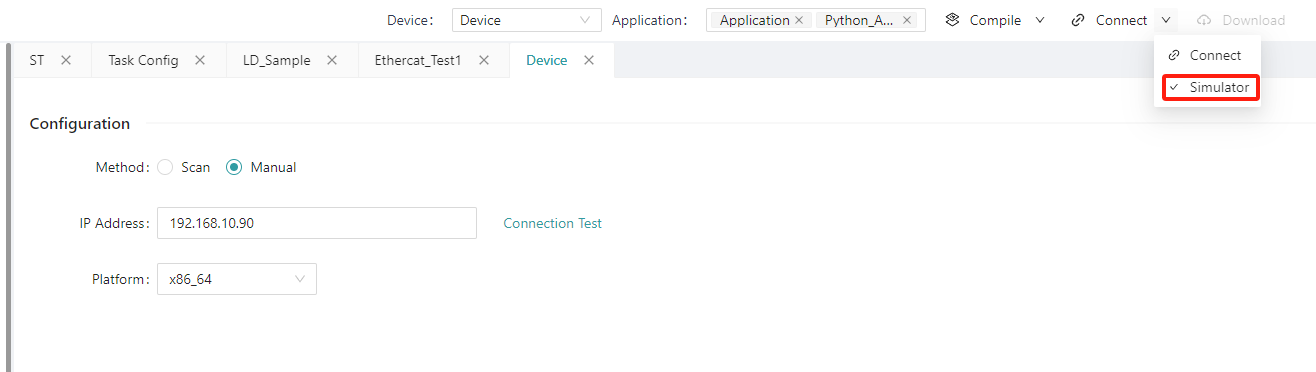
Task: Click the Connection Test link
Action: (x=552, y=223)
